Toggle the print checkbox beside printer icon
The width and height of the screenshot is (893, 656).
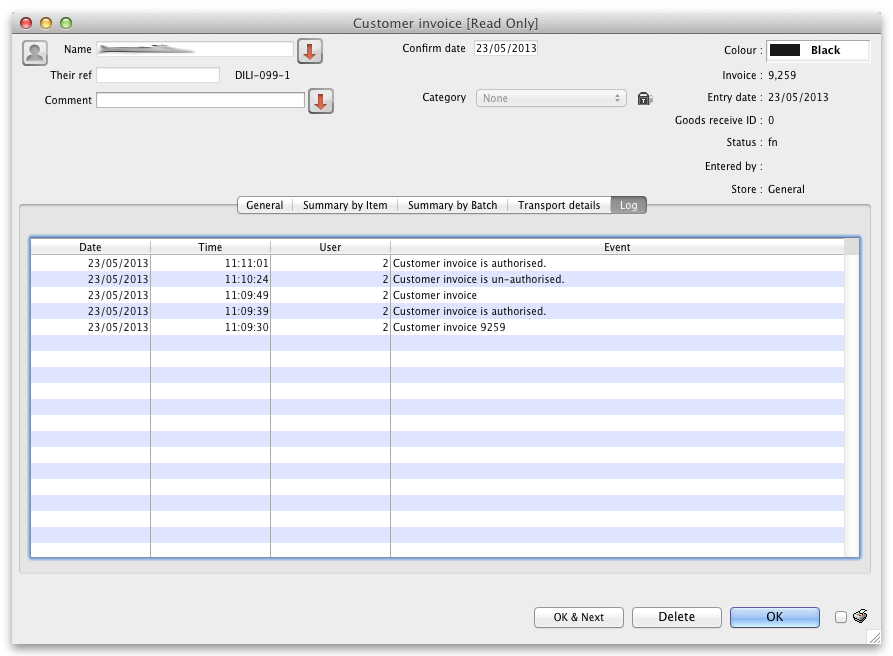[x=841, y=617]
